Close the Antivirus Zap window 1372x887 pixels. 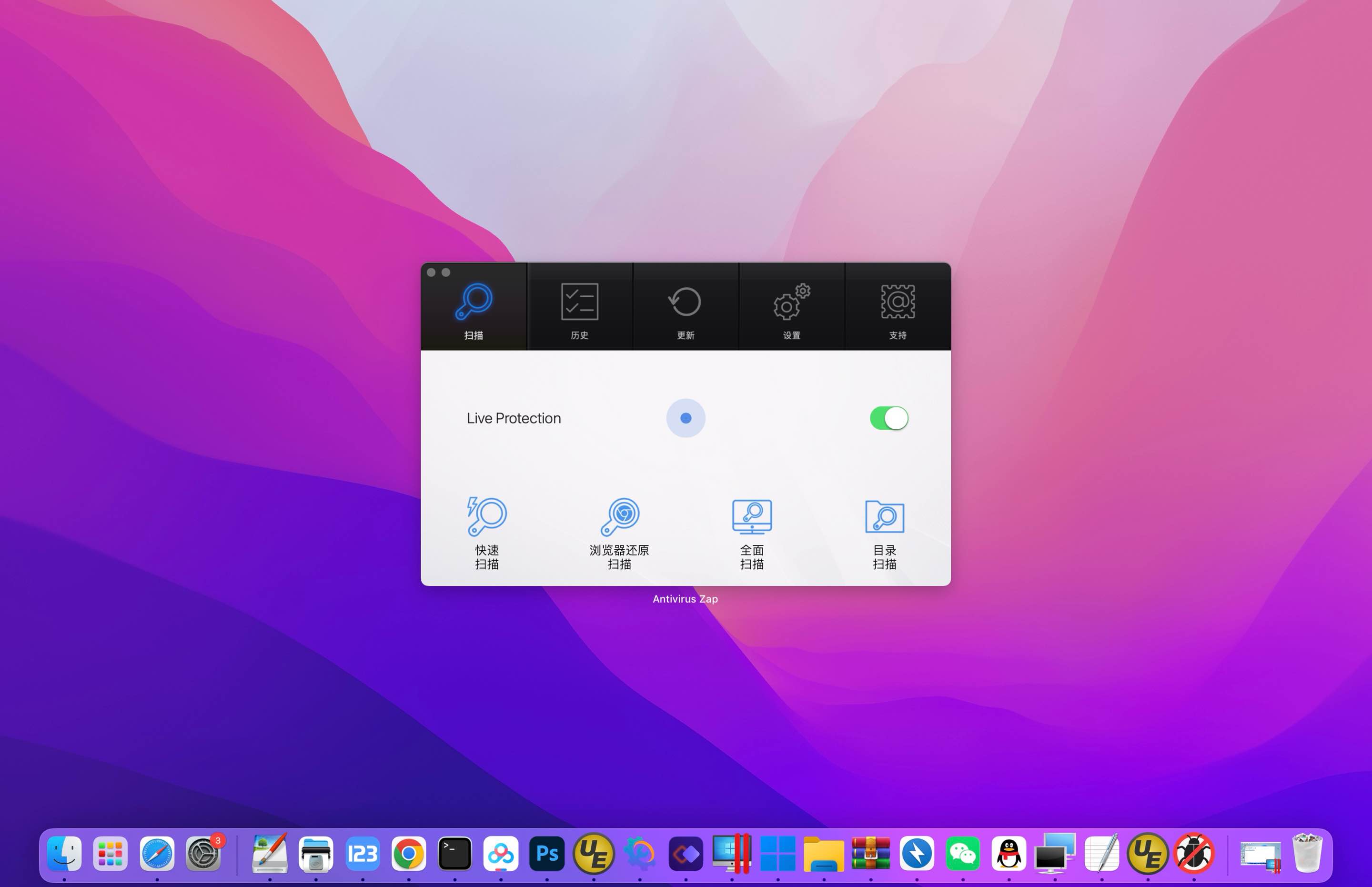point(431,272)
